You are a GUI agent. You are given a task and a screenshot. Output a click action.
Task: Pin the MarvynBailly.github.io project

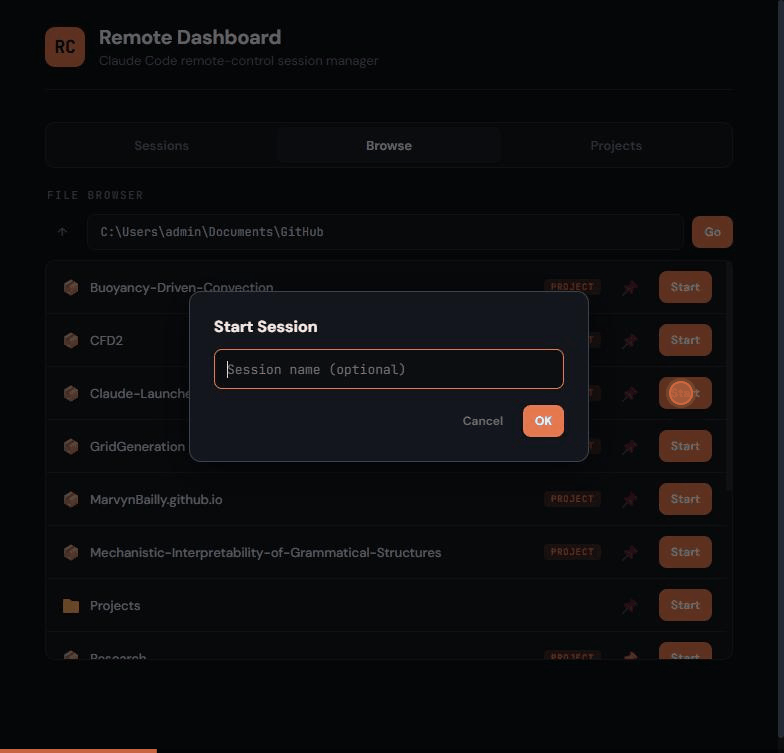[x=629, y=500]
